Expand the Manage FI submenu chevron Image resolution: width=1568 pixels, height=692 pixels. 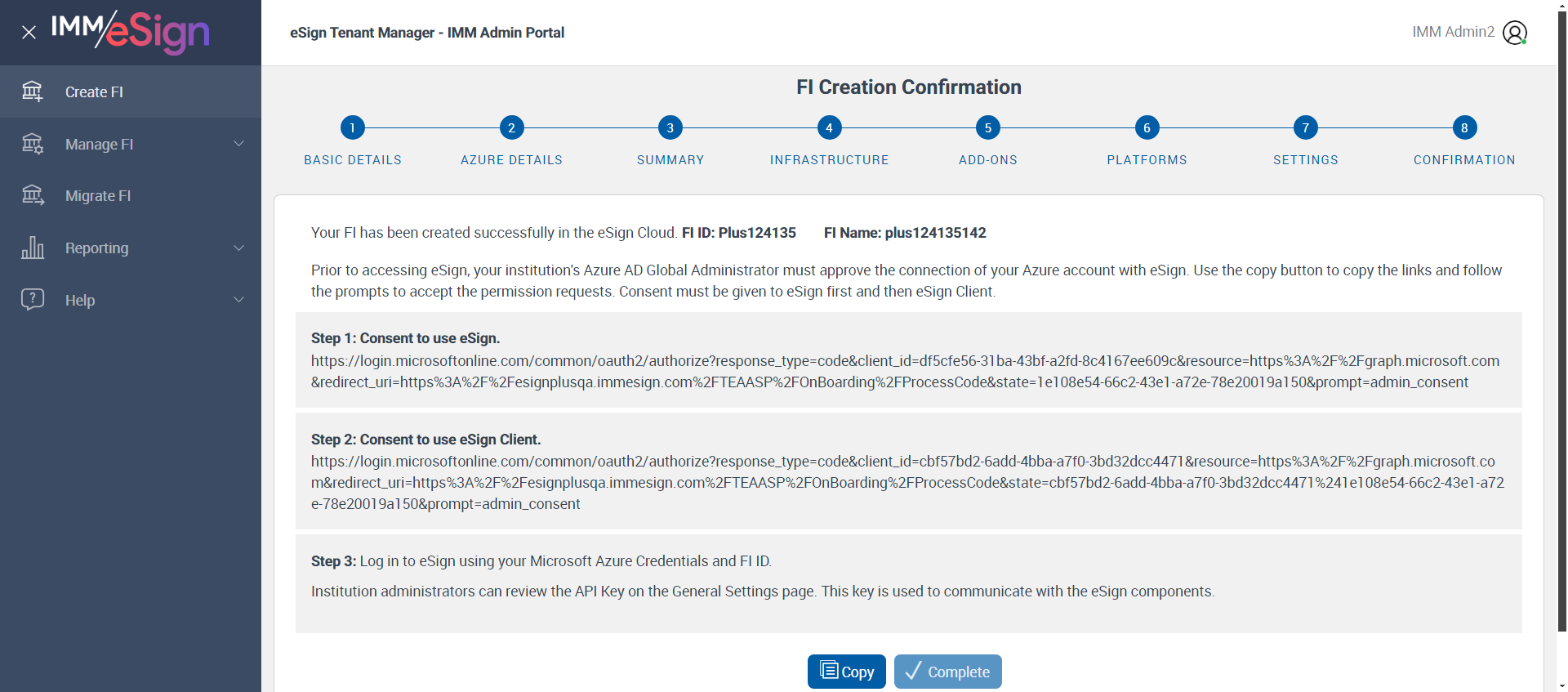tap(239, 144)
